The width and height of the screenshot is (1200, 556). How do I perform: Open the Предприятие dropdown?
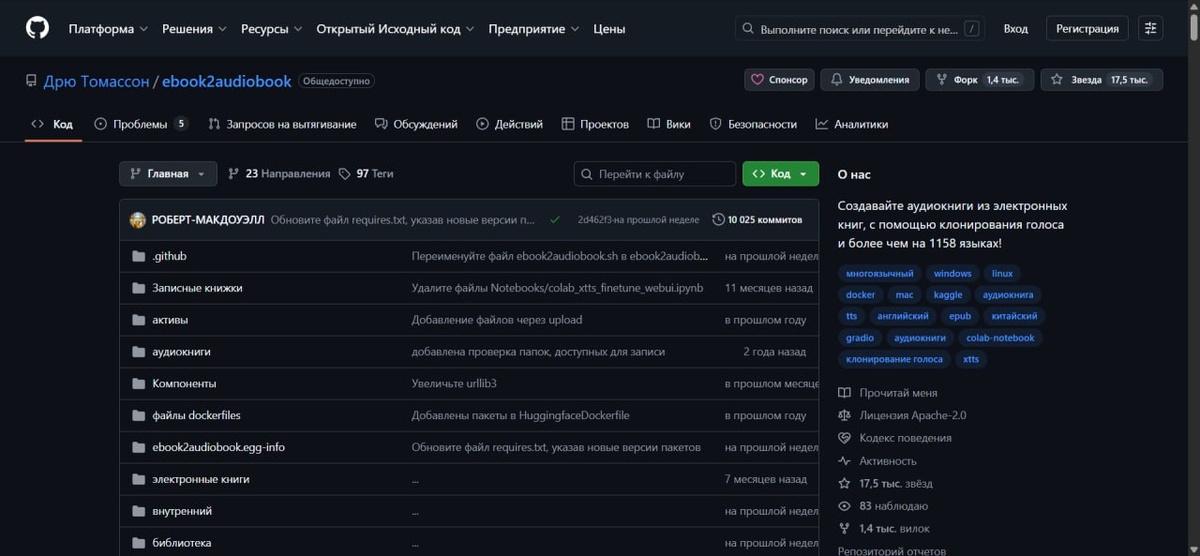coord(534,29)
